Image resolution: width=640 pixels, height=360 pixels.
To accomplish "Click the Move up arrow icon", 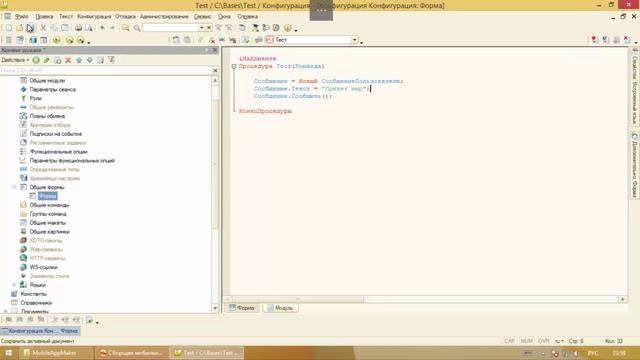I will [x=79, y=60].
